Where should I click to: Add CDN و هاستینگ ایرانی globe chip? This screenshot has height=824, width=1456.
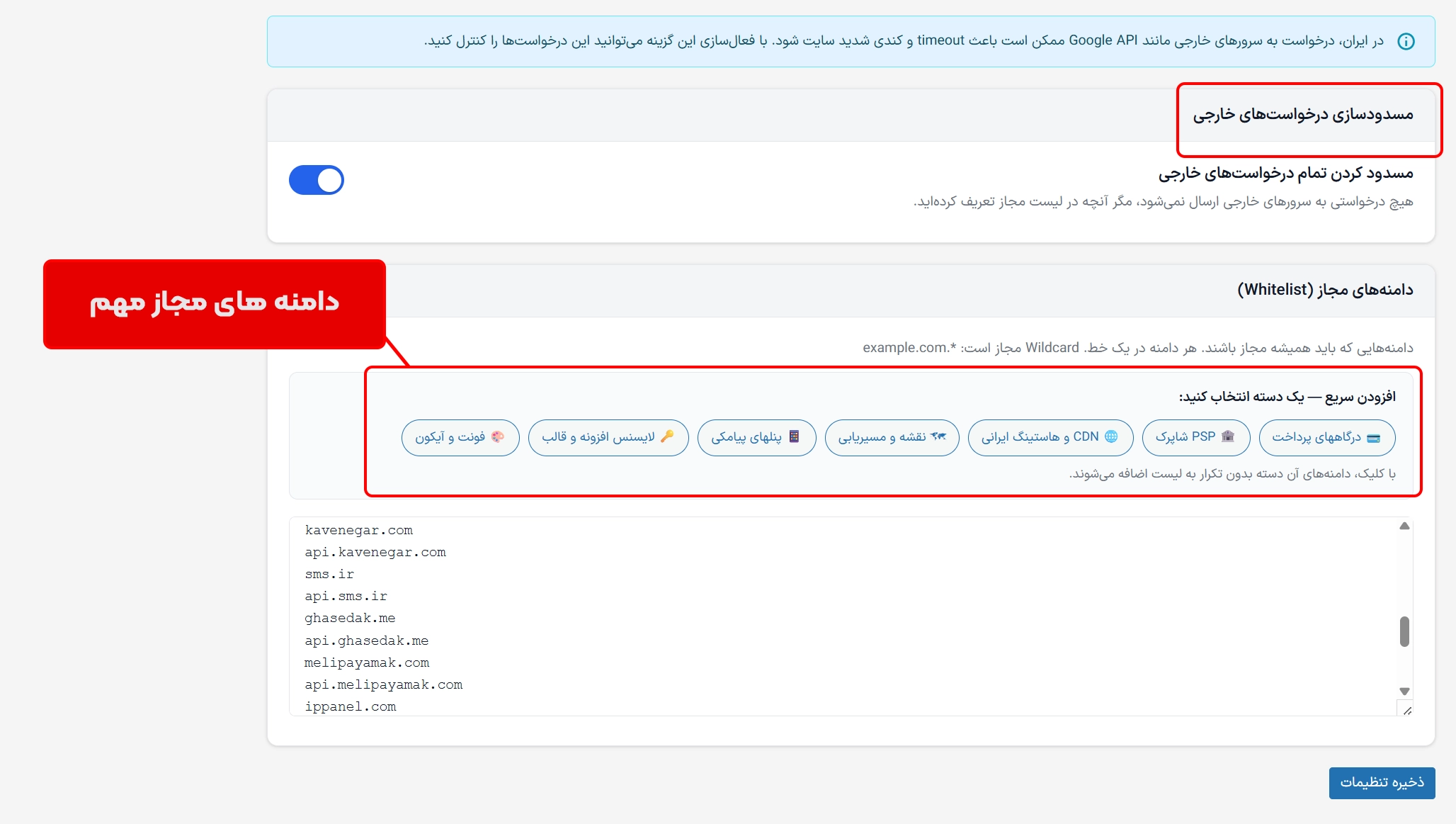point(1050,437)
